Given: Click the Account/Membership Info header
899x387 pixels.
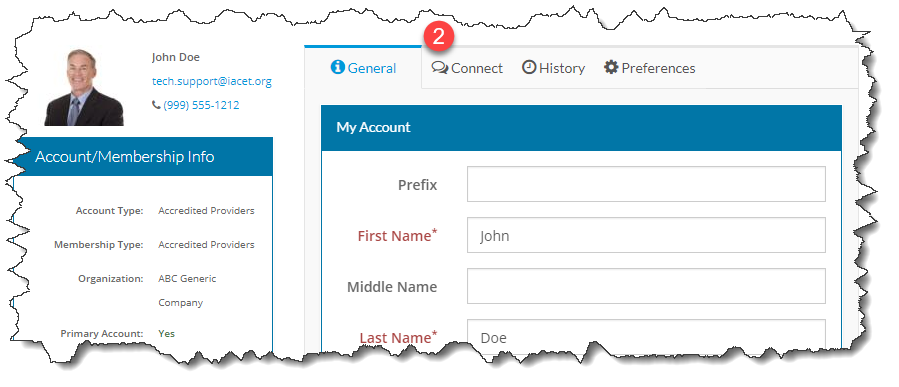Looking at the screenshot, I should (x=143, y=157).
